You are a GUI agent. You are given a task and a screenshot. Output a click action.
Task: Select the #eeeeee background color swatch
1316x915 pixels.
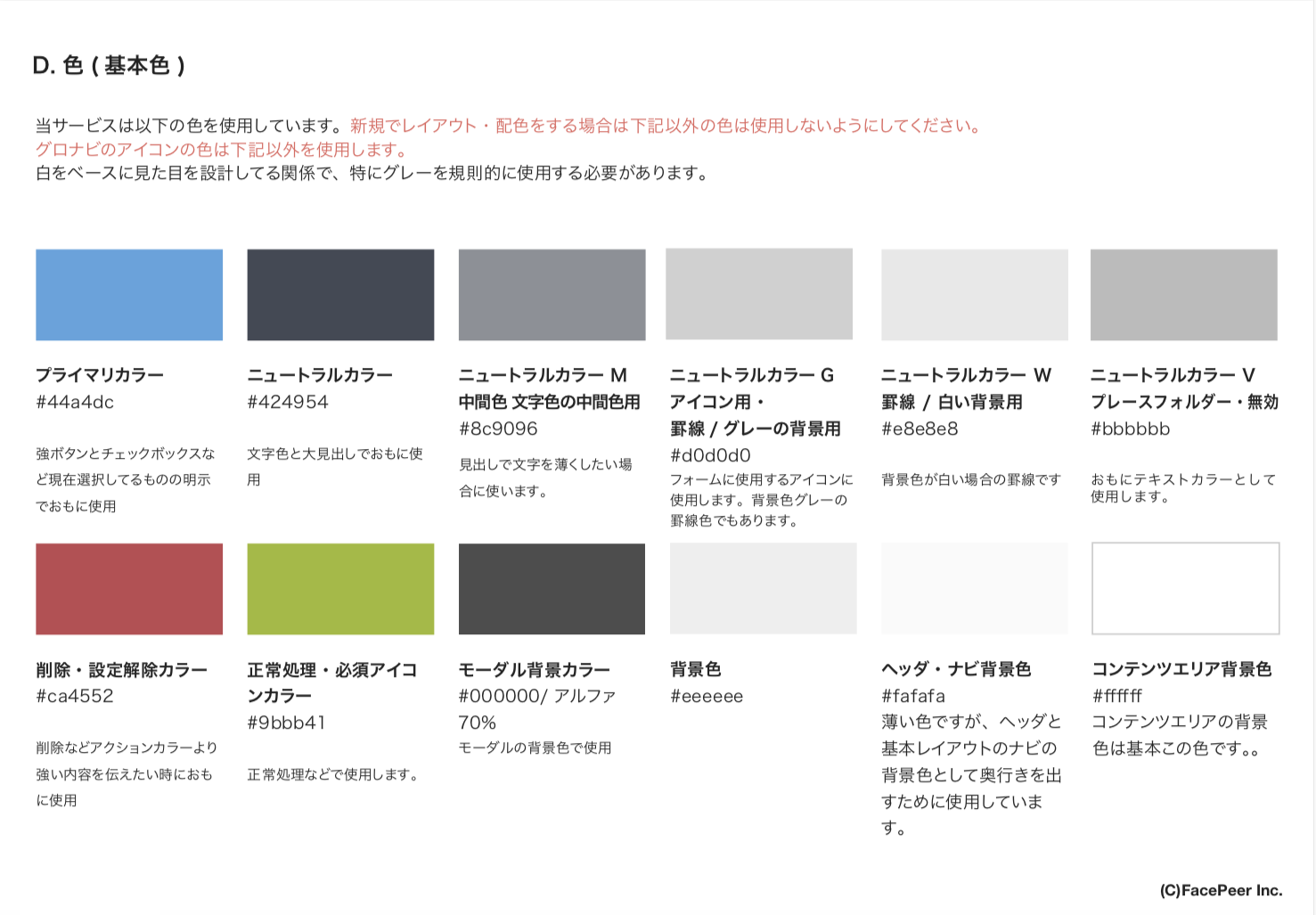click(763, 589)
